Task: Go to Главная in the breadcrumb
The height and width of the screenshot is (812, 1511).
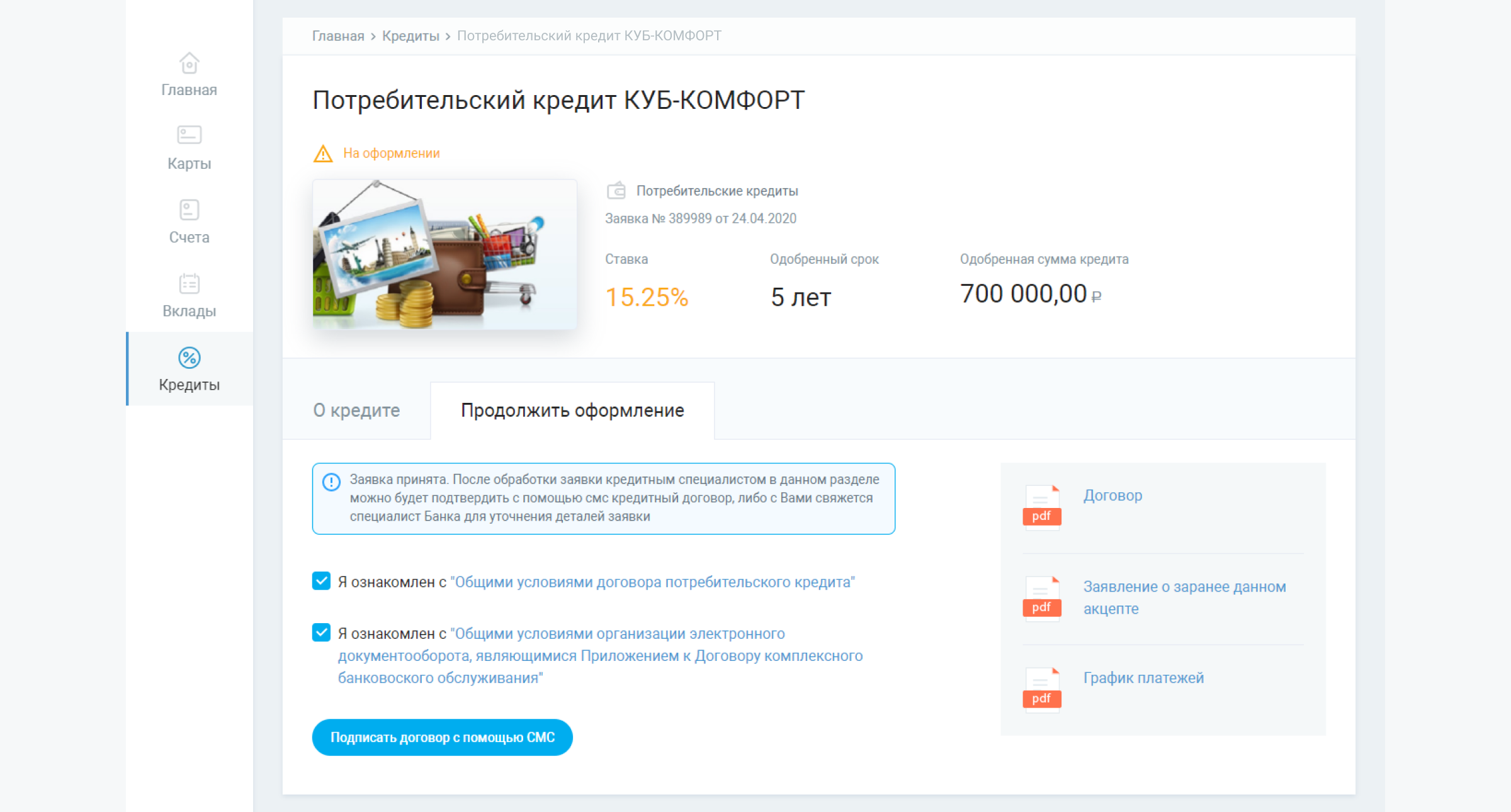Action: click(x=338, y=36)
